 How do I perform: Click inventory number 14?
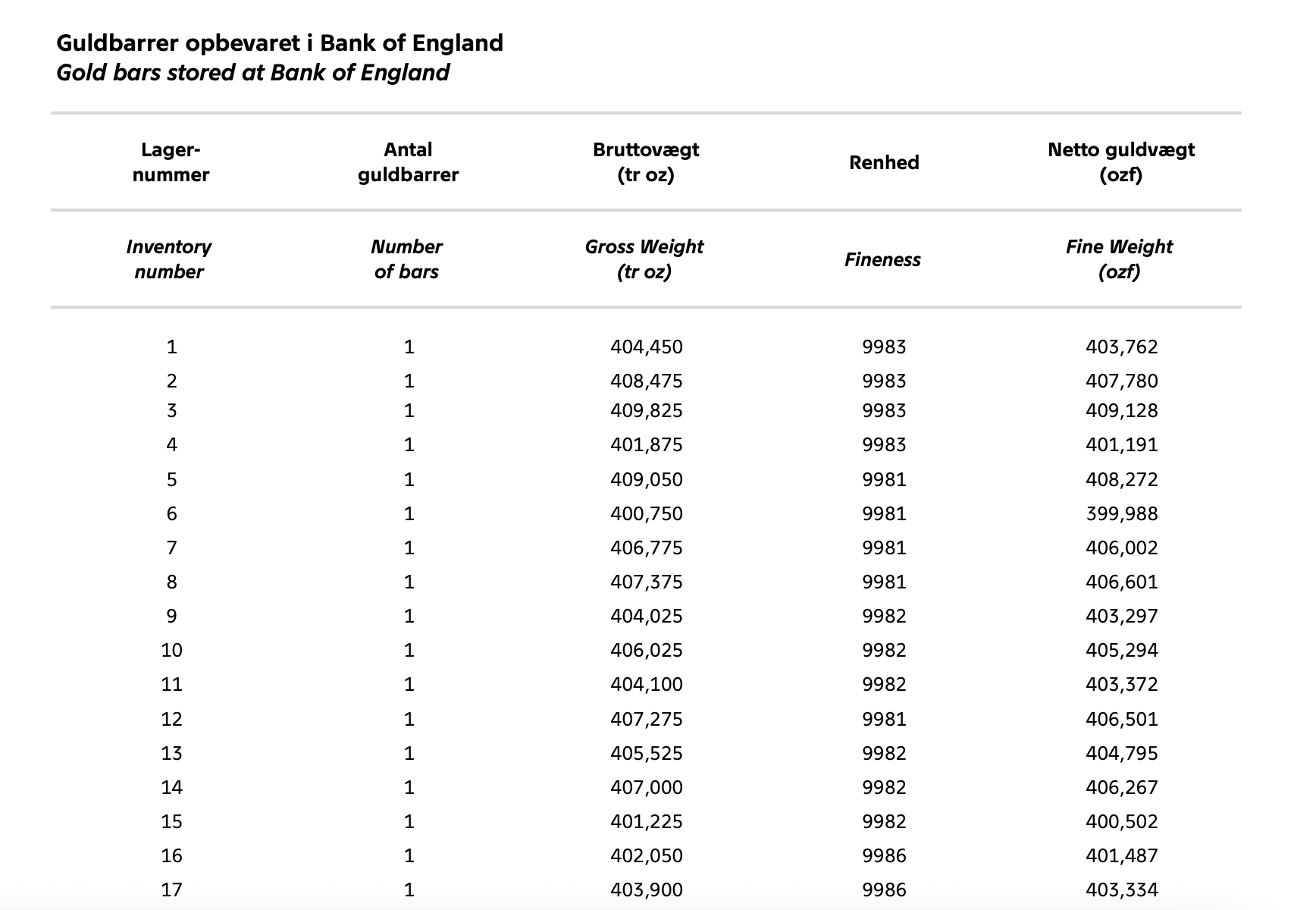[172, 788]
